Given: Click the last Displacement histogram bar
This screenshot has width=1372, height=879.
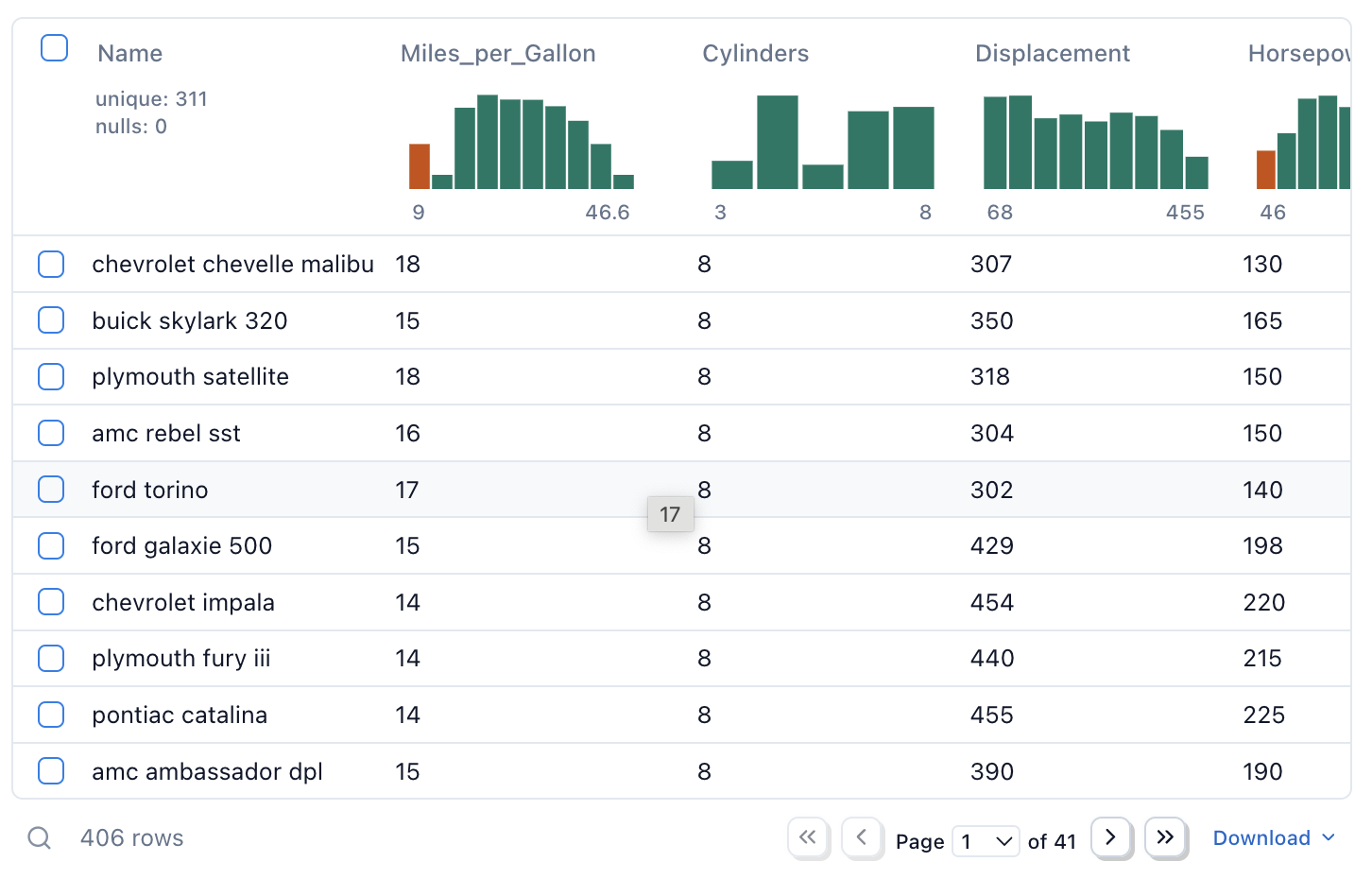Looking at the screenshot, I should (x=1196, y=173).
